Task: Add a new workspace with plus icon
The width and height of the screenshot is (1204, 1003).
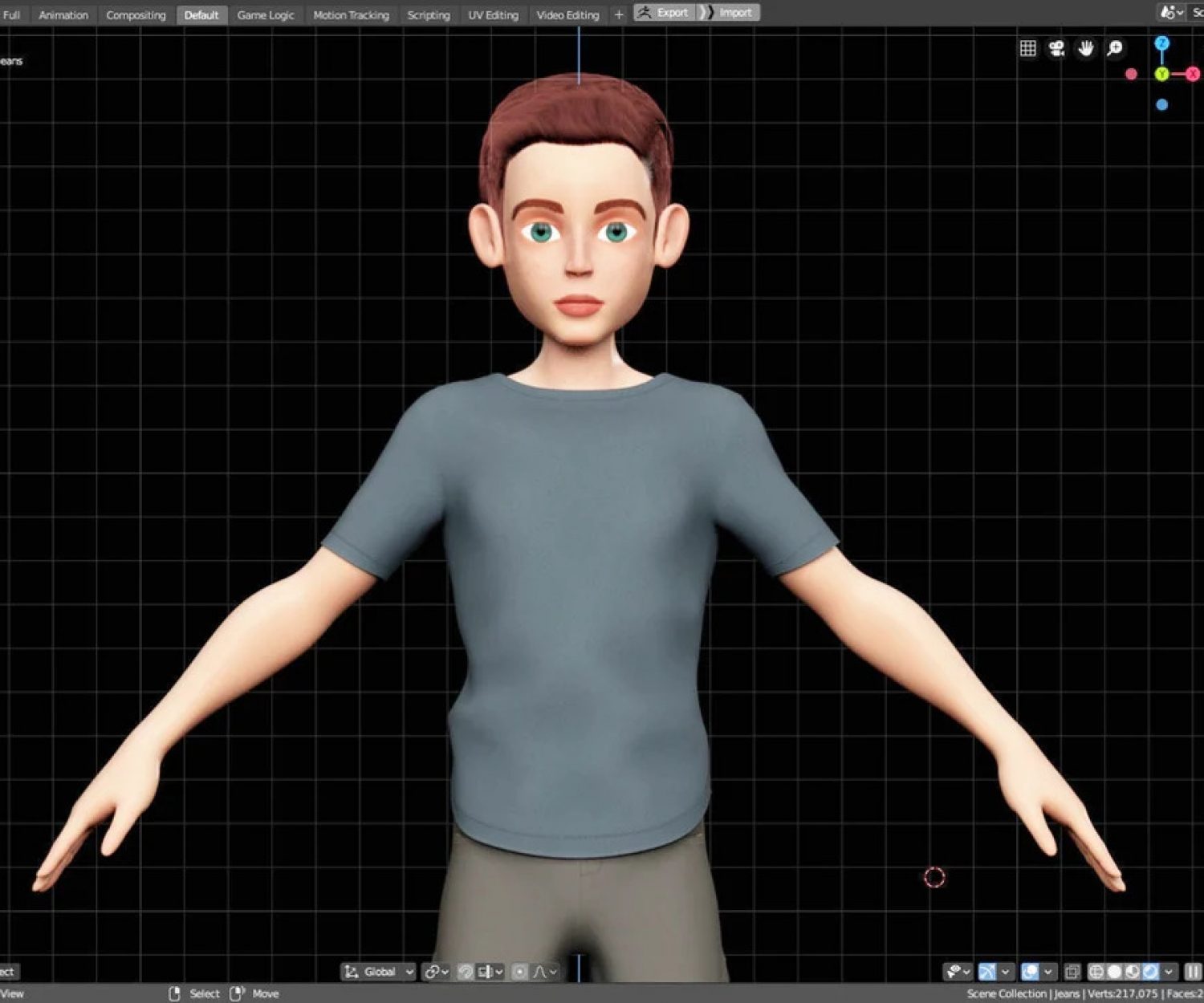Action: point(619,14)
